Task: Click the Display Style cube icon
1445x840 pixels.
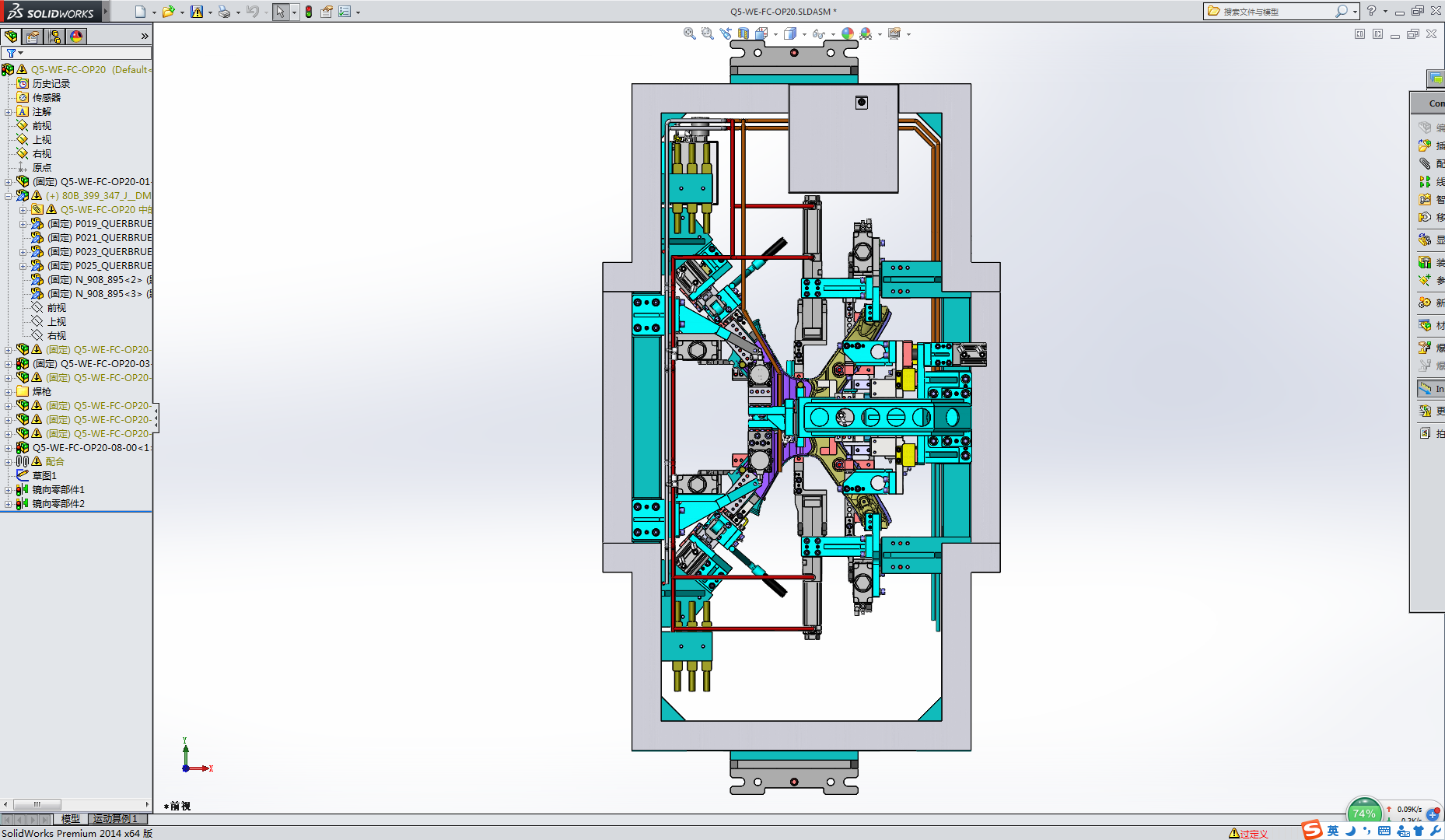Action: click(x=790, y=33)
